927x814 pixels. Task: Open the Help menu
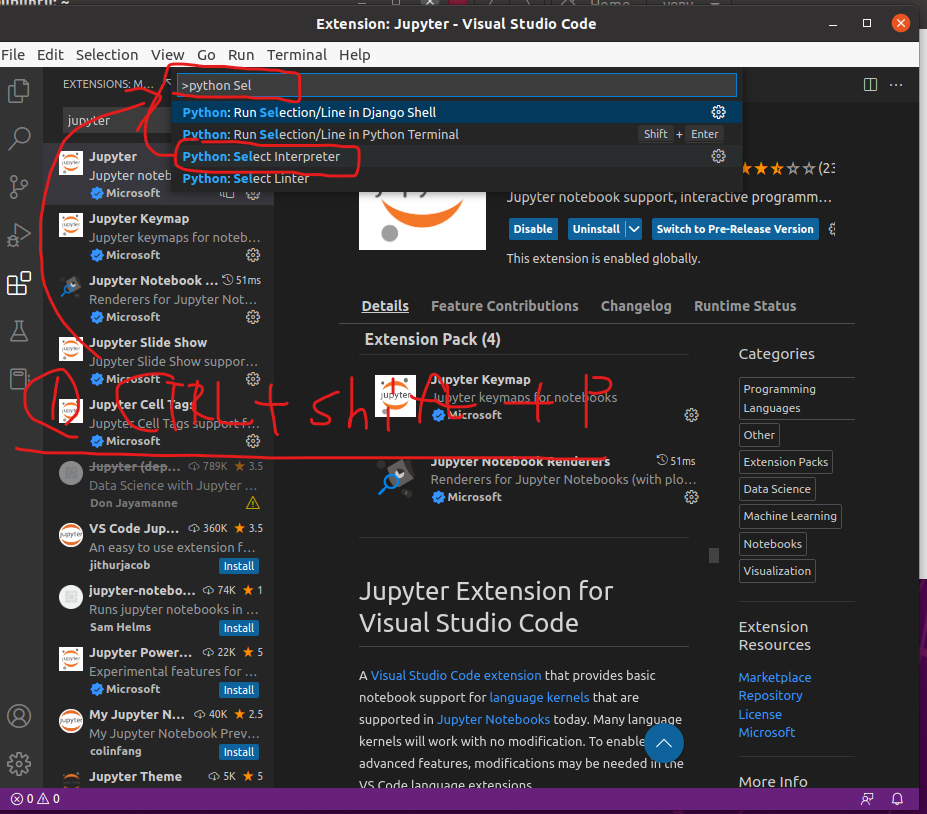point(355,55)
